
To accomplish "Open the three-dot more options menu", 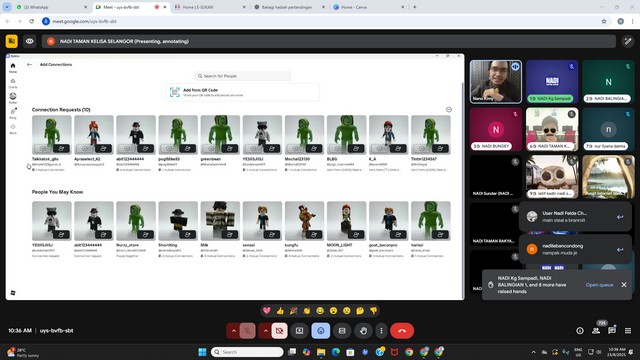I will 381,331.
